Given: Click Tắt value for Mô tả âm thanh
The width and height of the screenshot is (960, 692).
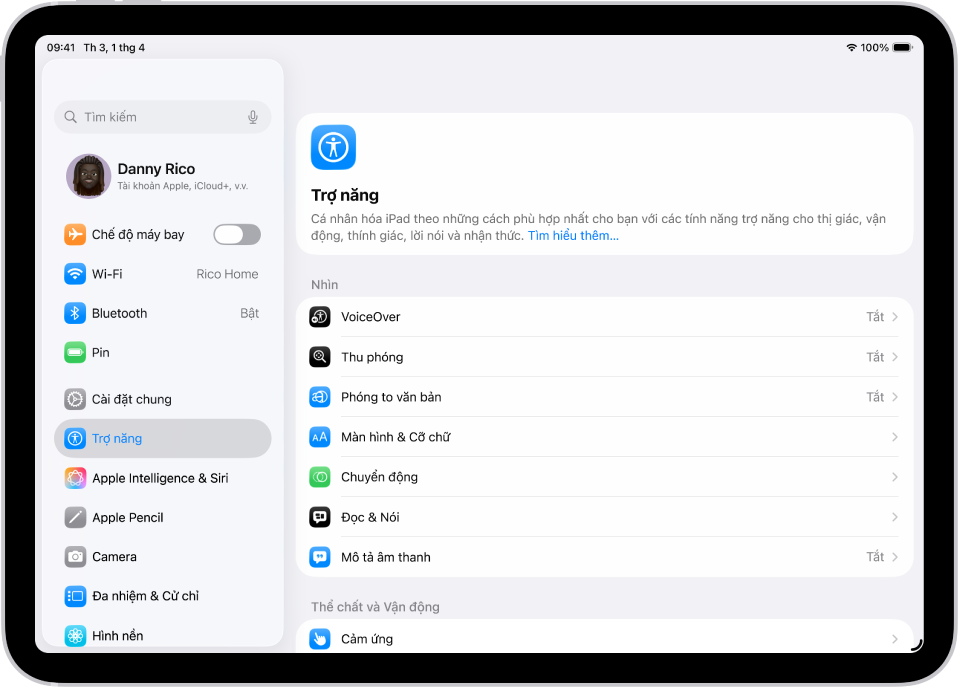Looking at the screenshot, I should [875, 557].
